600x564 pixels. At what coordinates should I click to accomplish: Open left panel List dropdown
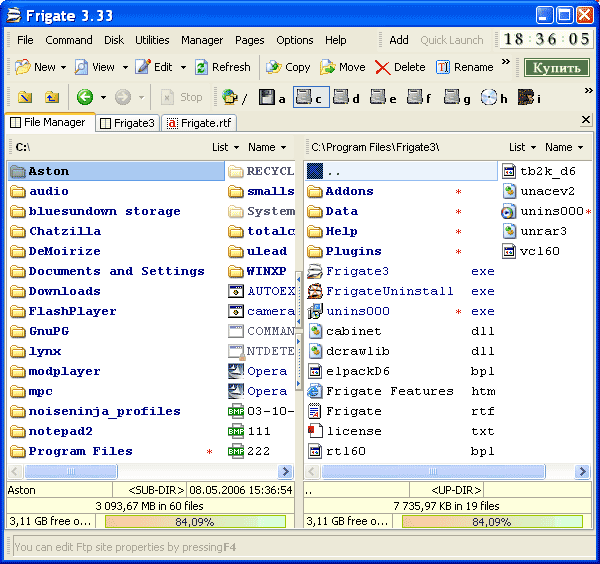click(x=225, y=147)
